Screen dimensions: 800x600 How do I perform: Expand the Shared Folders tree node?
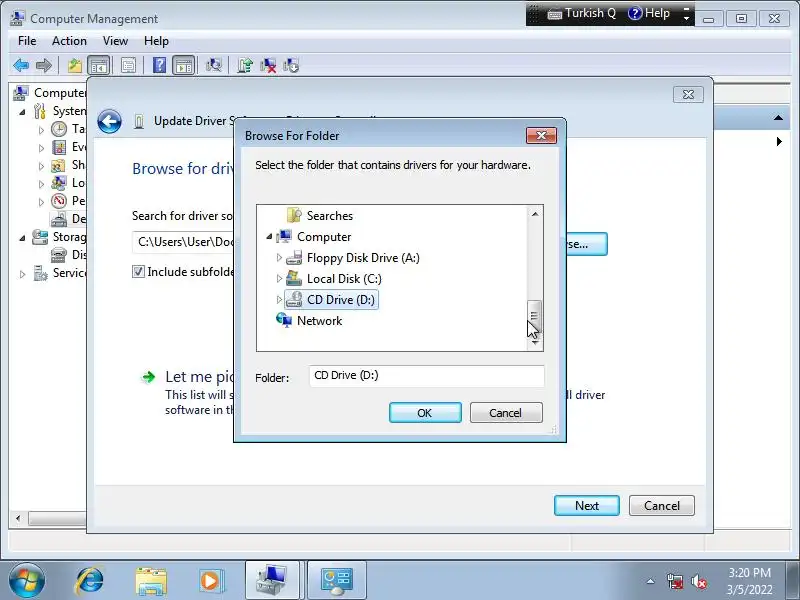tap(41, 166)
